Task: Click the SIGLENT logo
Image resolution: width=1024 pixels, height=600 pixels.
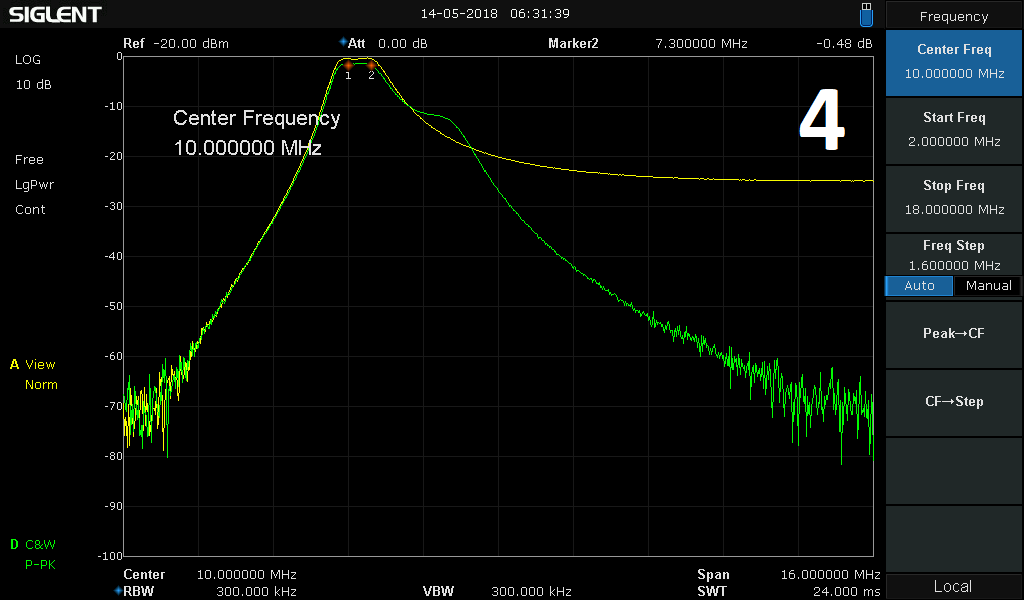Action: [x=56, y=14]
